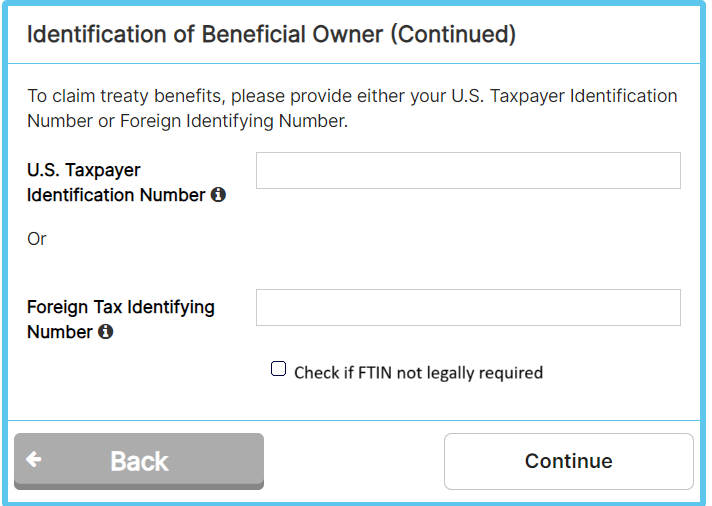Click the word 'Continue' on the white button
Screen dimensions: 712x506
point(568,461)
